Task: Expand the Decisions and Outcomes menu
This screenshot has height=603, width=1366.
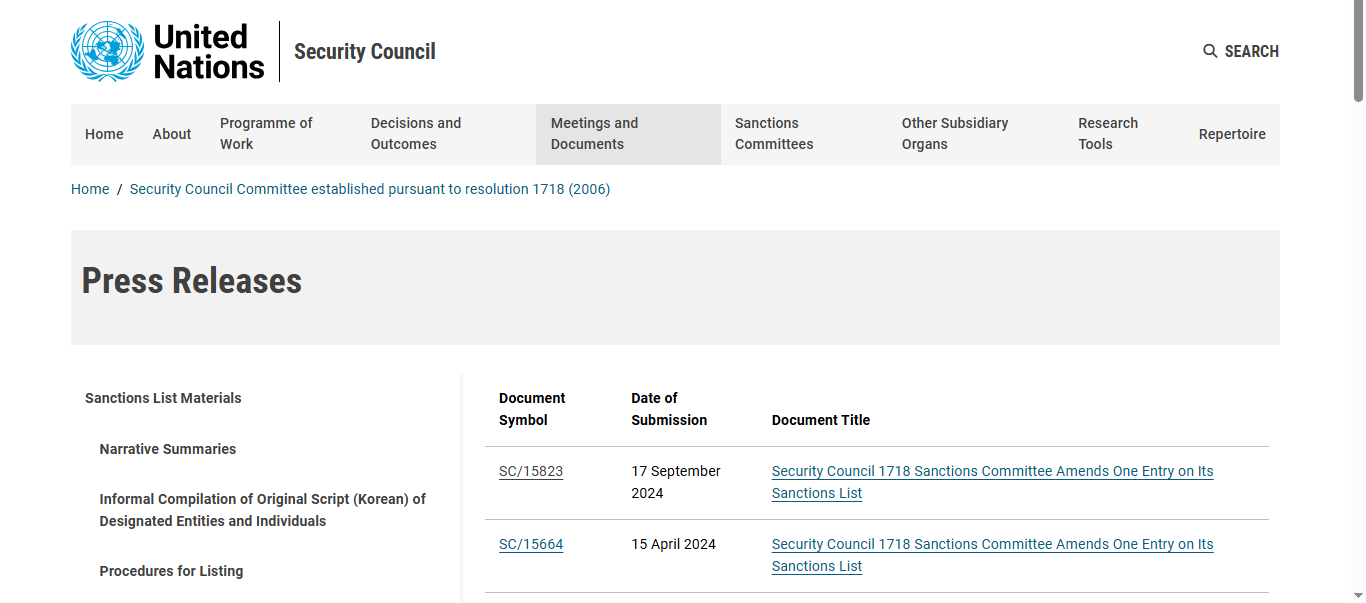Action: point(446,134)
